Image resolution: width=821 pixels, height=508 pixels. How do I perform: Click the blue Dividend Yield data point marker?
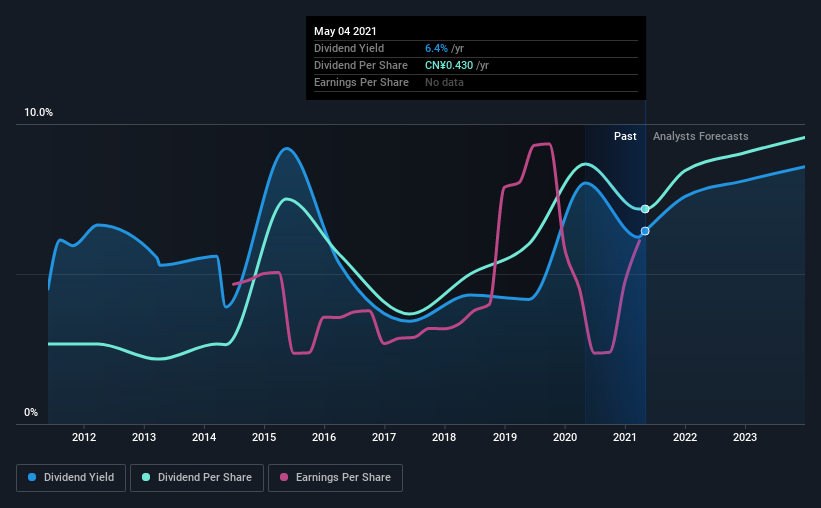pyautogui.click(x=645, y=231)
